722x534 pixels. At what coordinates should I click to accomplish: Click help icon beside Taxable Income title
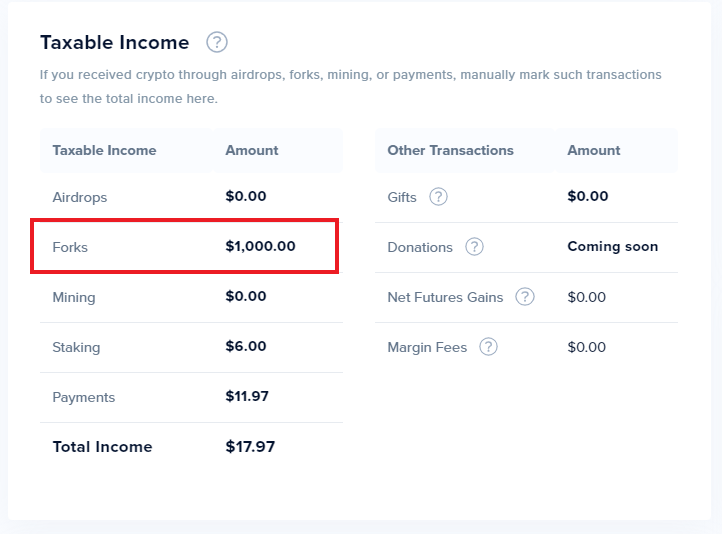pyautogui.click(x=217, y=42)
